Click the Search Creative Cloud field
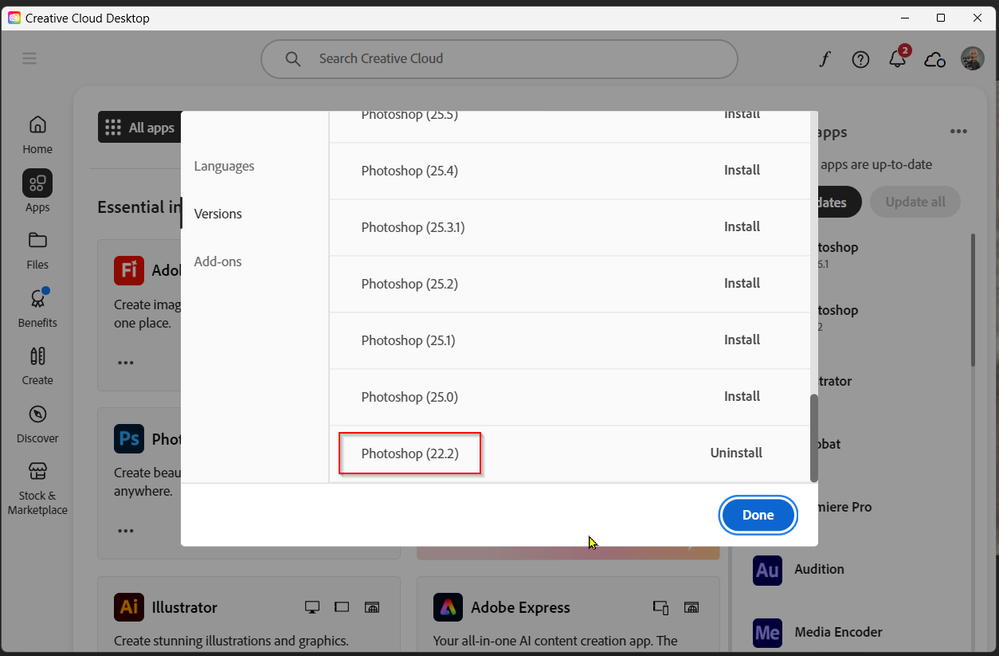 click(x=500, y=59)
